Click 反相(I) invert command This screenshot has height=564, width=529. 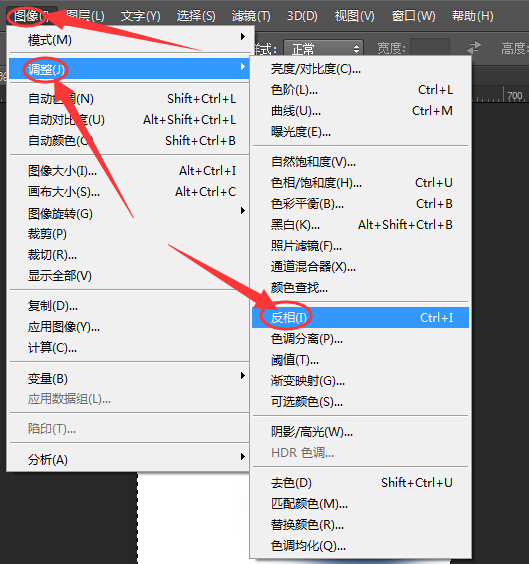point(361,318)
